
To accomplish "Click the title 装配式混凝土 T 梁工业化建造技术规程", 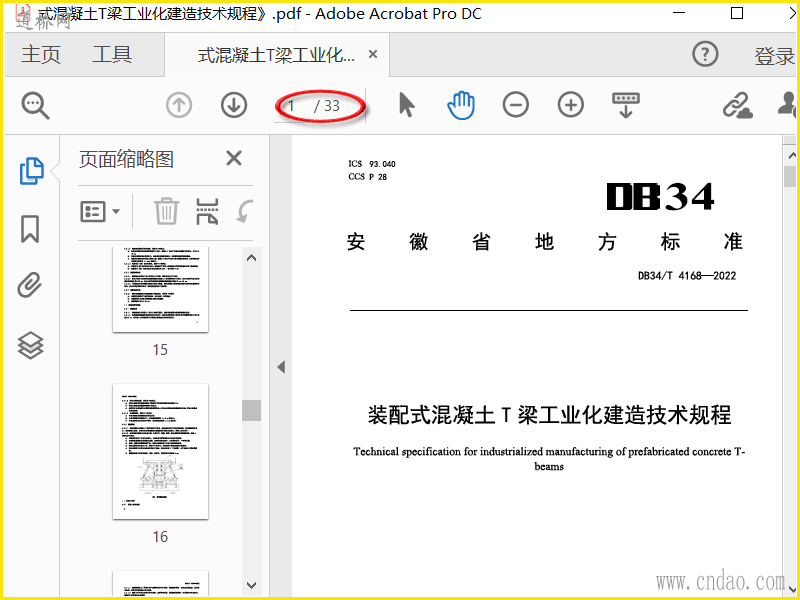I will click(x=549, y=415).
